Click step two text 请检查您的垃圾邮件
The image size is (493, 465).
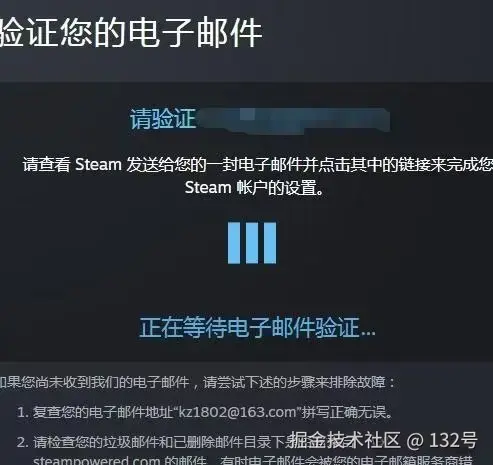89,442
